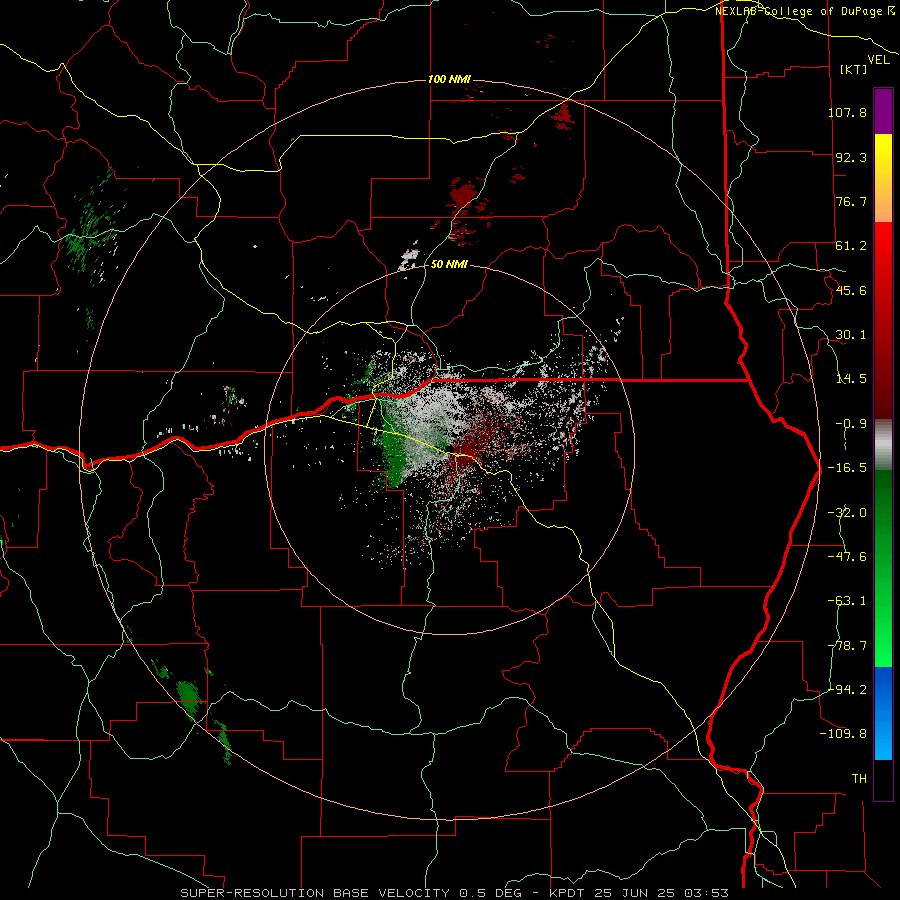The image size is (900, 900).
Task: Select the 45.6 scale value
Action: (851, 290)
